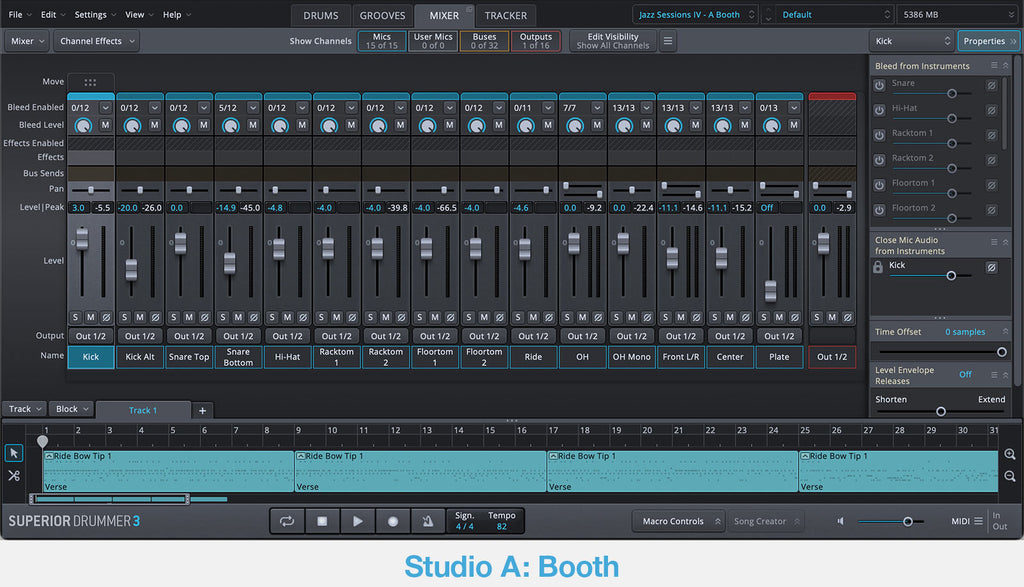The image size is (1024, 587).
Task: Zoom out on the song track
Action: coord(1010,477)
